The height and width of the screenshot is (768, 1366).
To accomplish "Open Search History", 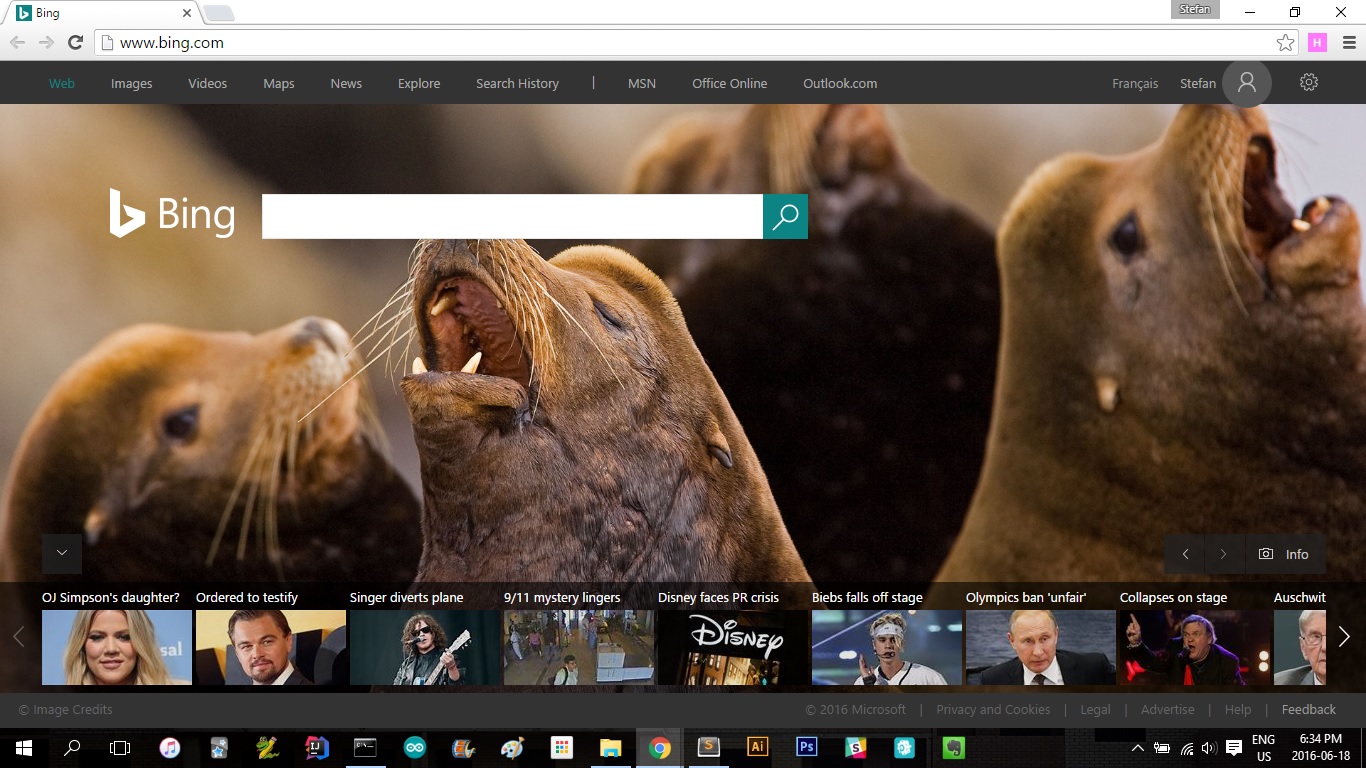I will (x=517, y=83).
